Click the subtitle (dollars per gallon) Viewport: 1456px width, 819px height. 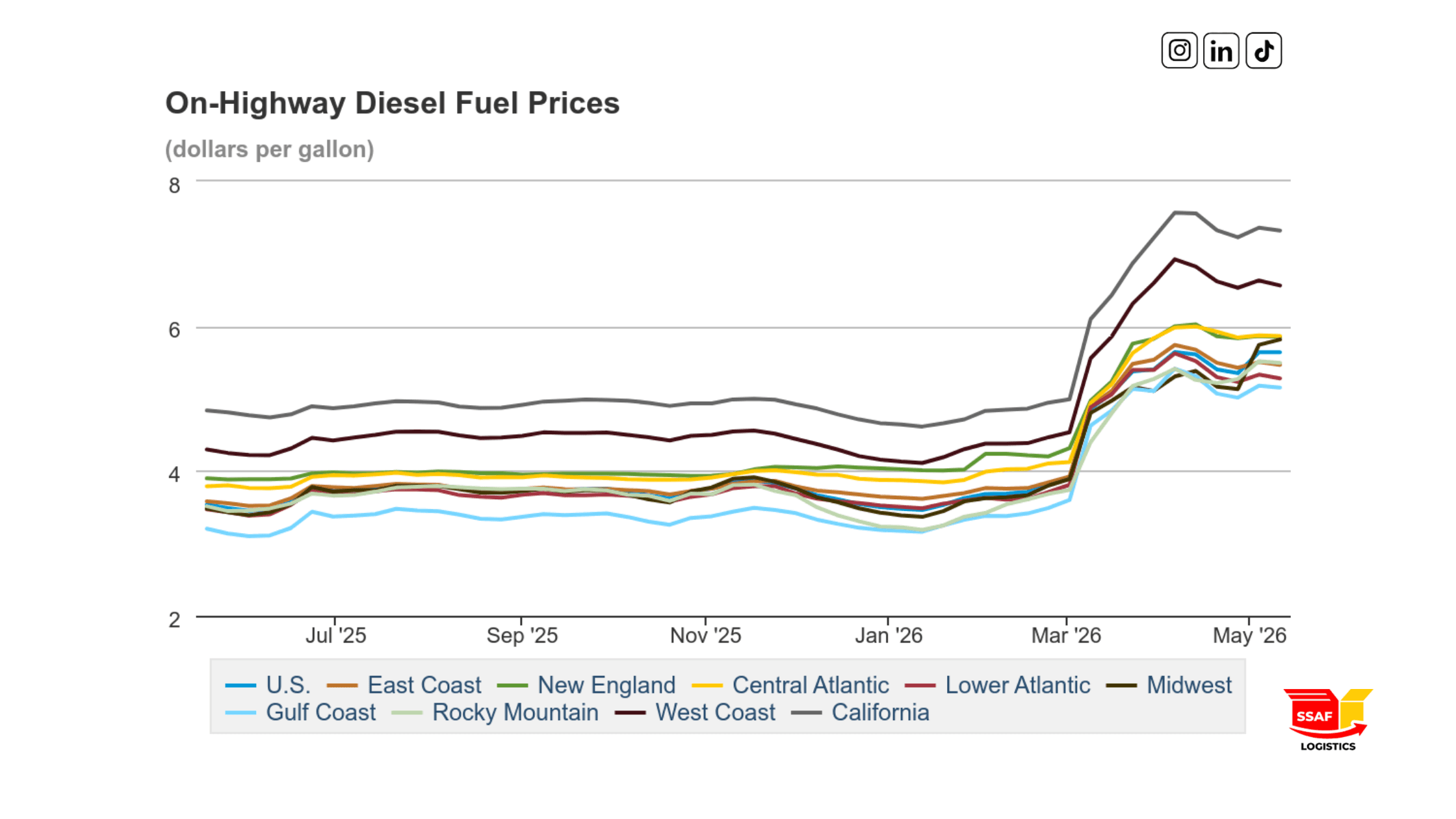coord(269,149)
